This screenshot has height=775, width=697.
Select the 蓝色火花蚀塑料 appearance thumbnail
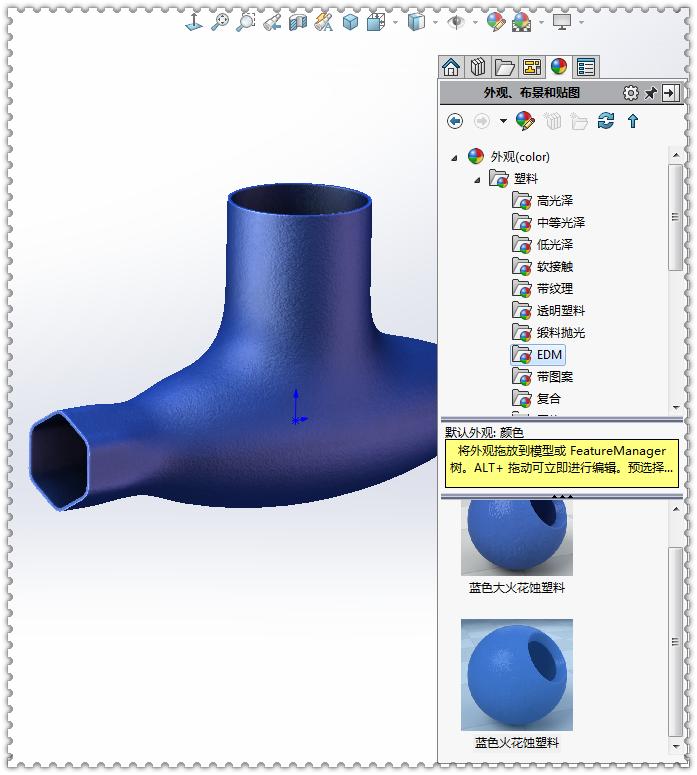tap(517, 675)
